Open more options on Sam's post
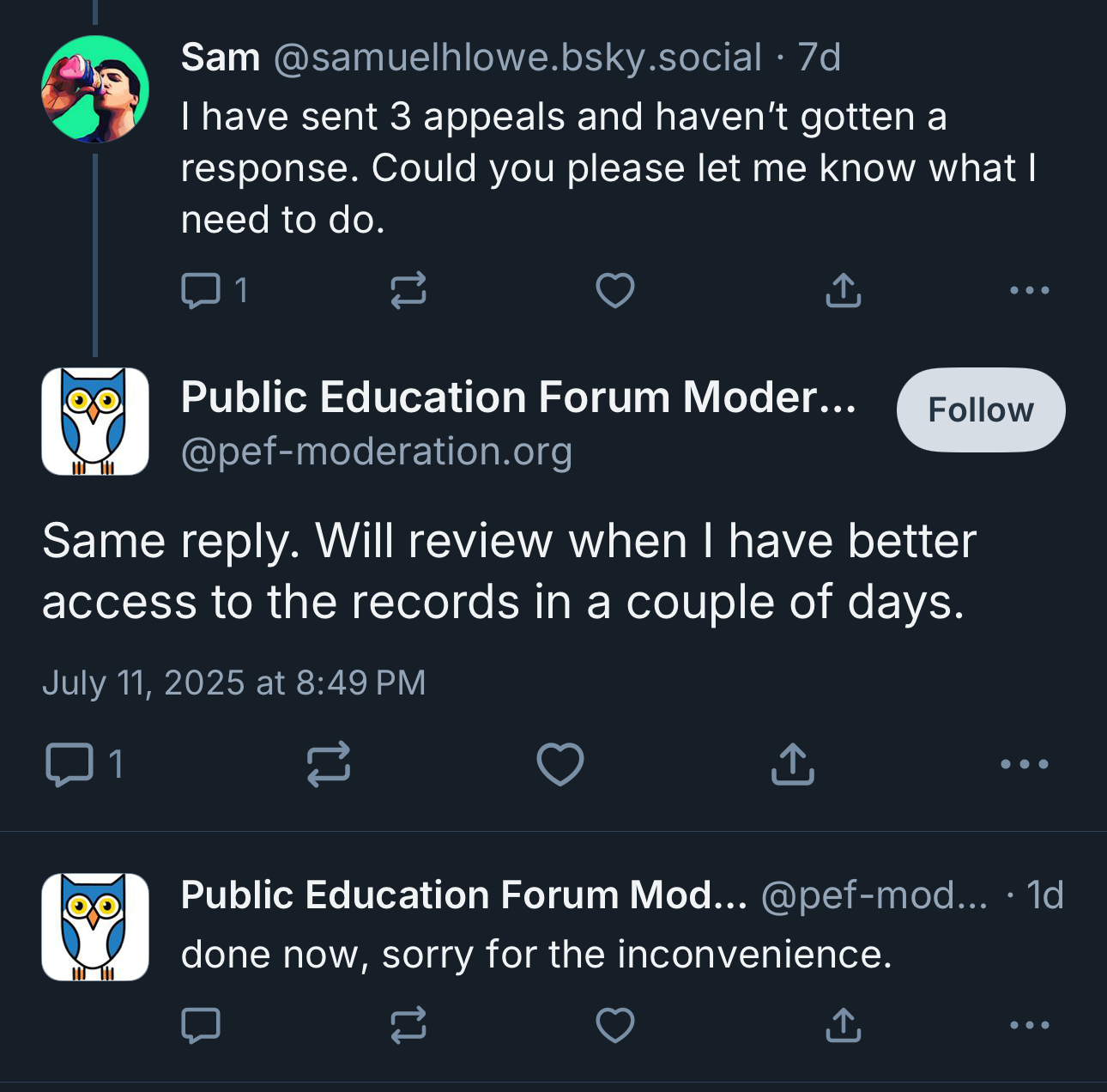The height and width of the screenshot is (1092, 1107). coord(1029,290)
